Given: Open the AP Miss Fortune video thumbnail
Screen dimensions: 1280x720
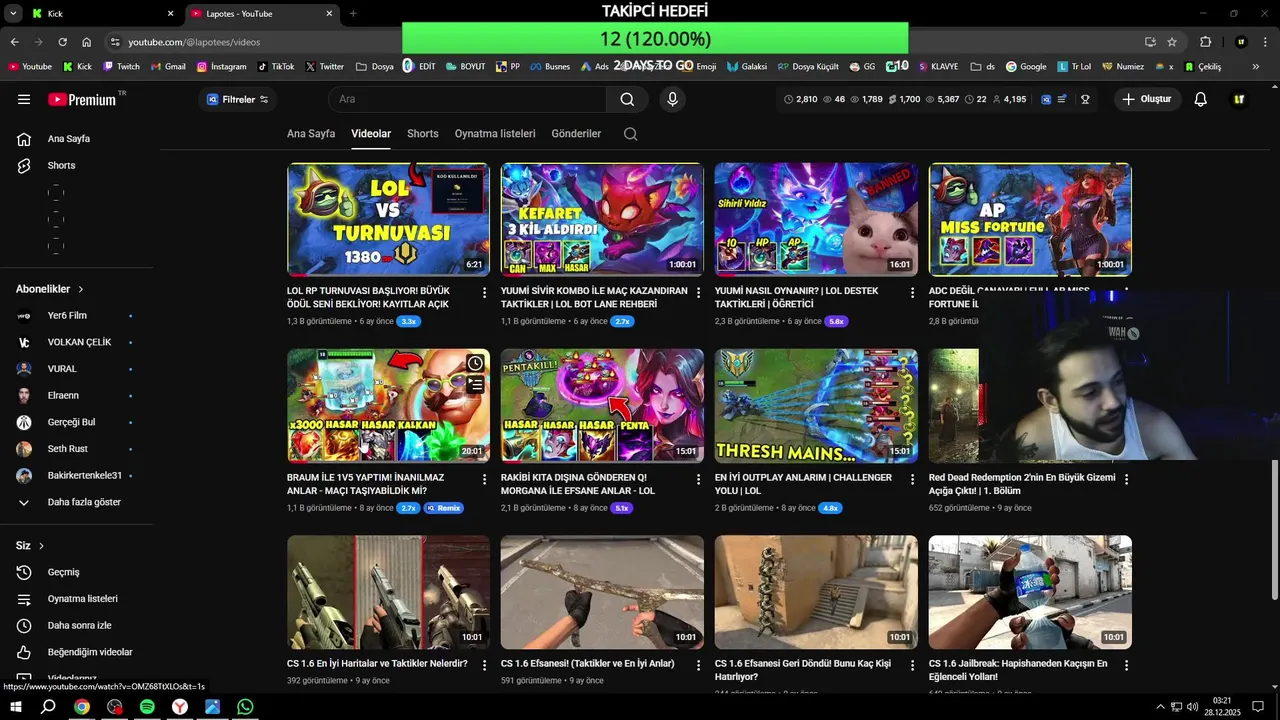Looking at the screenshot, I should pos(1030,219).
